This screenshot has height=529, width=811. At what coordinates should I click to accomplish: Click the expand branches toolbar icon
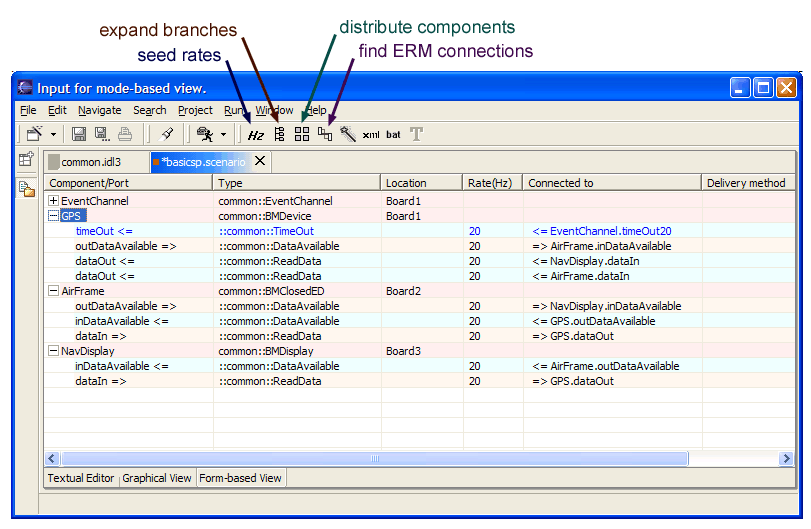[280, 134]
